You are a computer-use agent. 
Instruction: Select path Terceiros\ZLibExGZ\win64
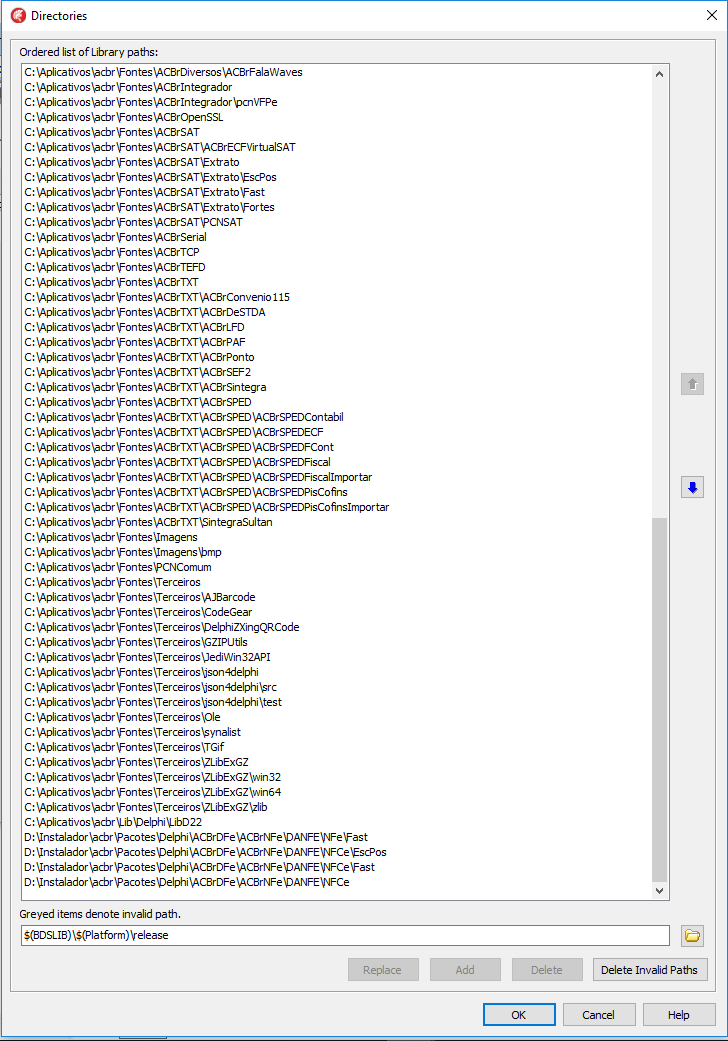153,792
